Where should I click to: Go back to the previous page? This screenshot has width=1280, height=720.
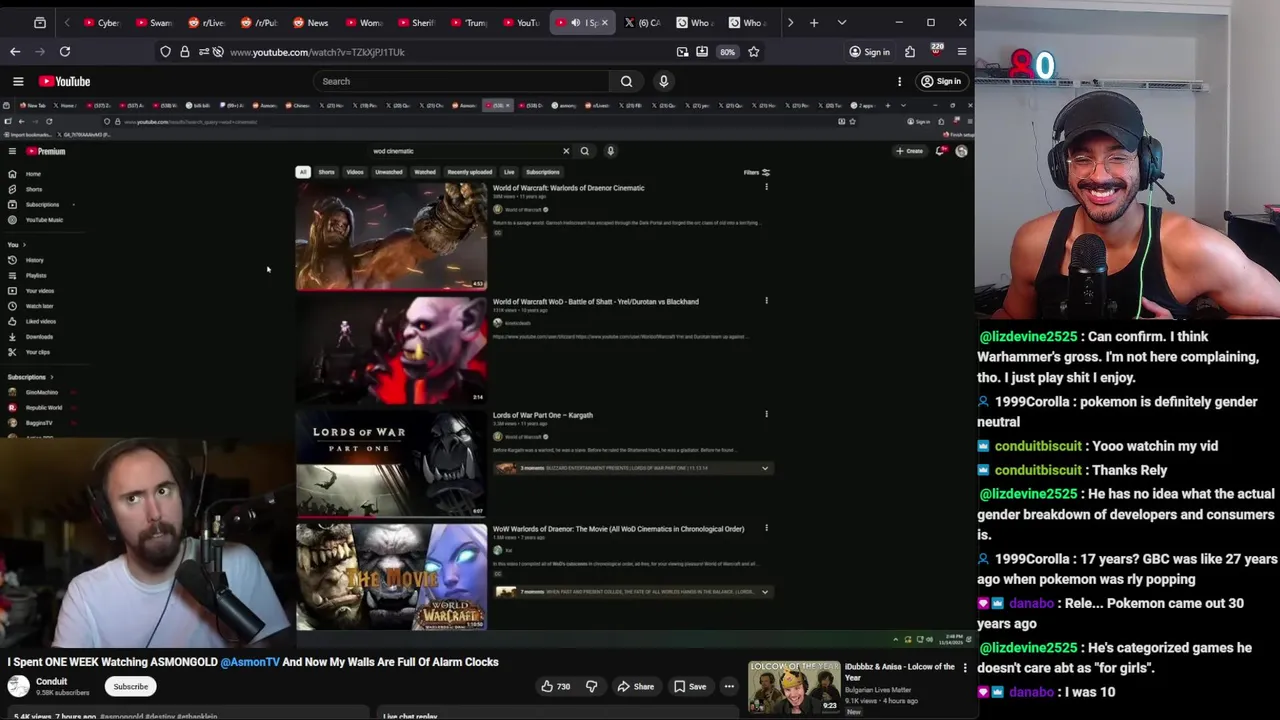15,51
